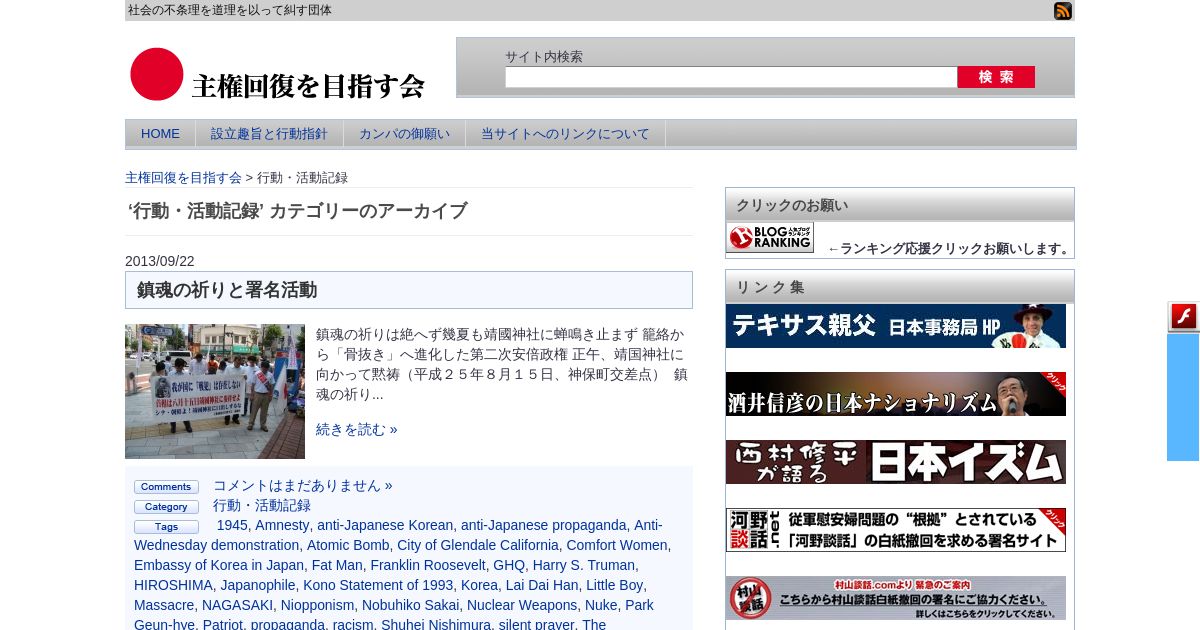The height and width of the screenshot is (630, 1200).
Task: Select the Japanophile tag
Action: pos(258,585)
